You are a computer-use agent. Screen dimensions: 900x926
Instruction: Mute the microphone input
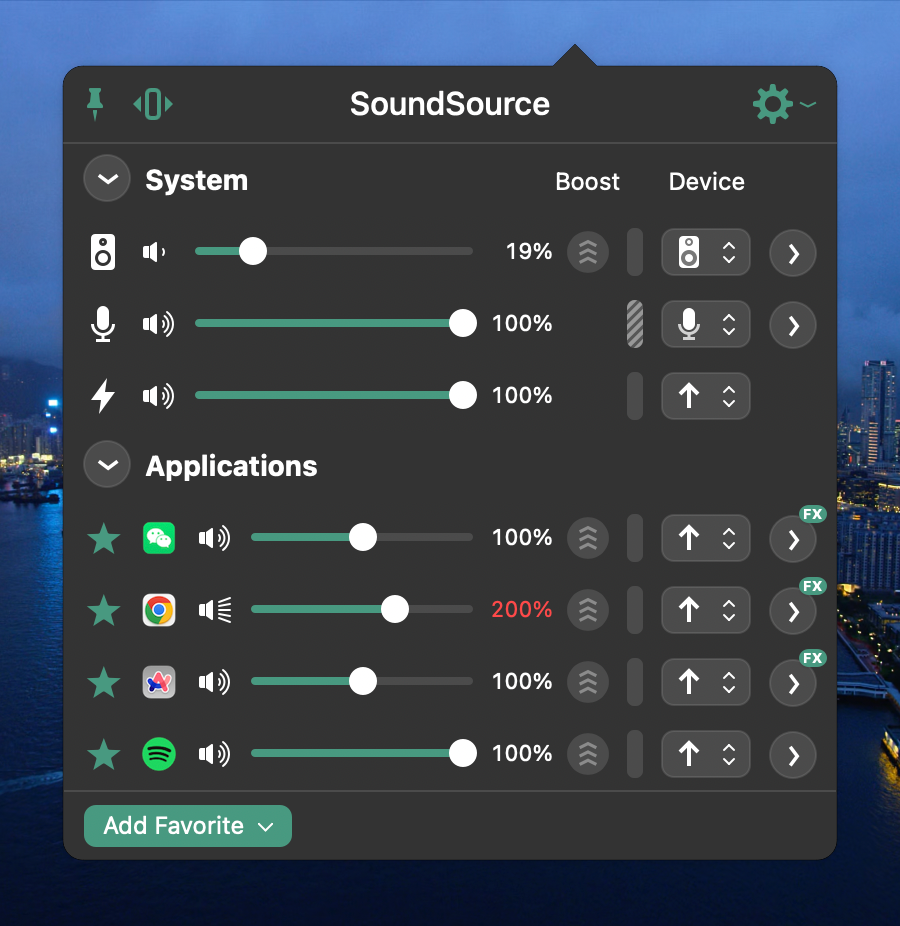pos(158,324)
